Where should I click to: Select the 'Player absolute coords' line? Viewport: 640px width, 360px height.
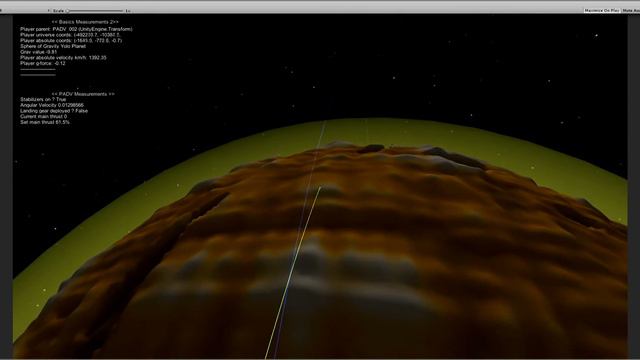pyautogui.click(x=71, y=41)
